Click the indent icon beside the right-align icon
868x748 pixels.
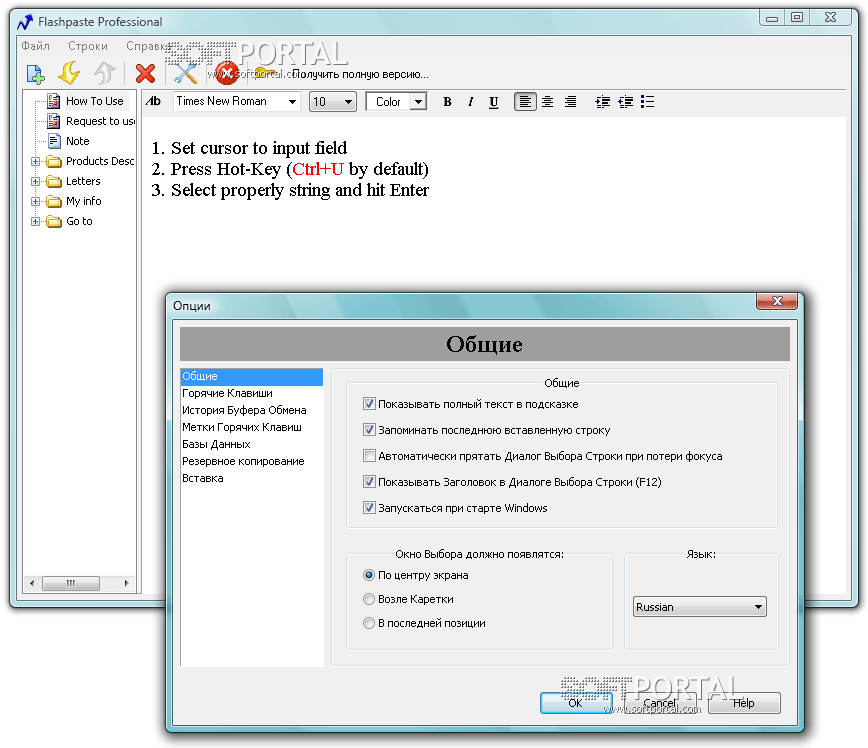602,102
